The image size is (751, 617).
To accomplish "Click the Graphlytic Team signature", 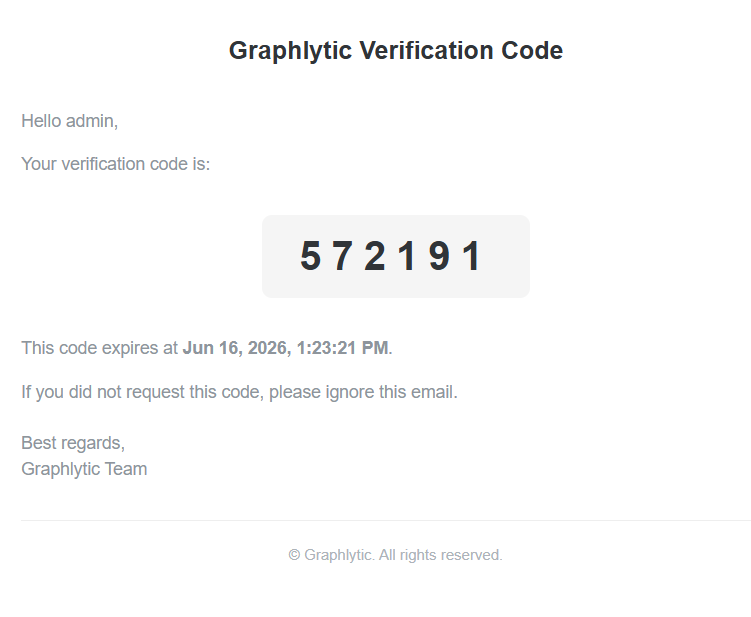I will click(x=84, y=469).
